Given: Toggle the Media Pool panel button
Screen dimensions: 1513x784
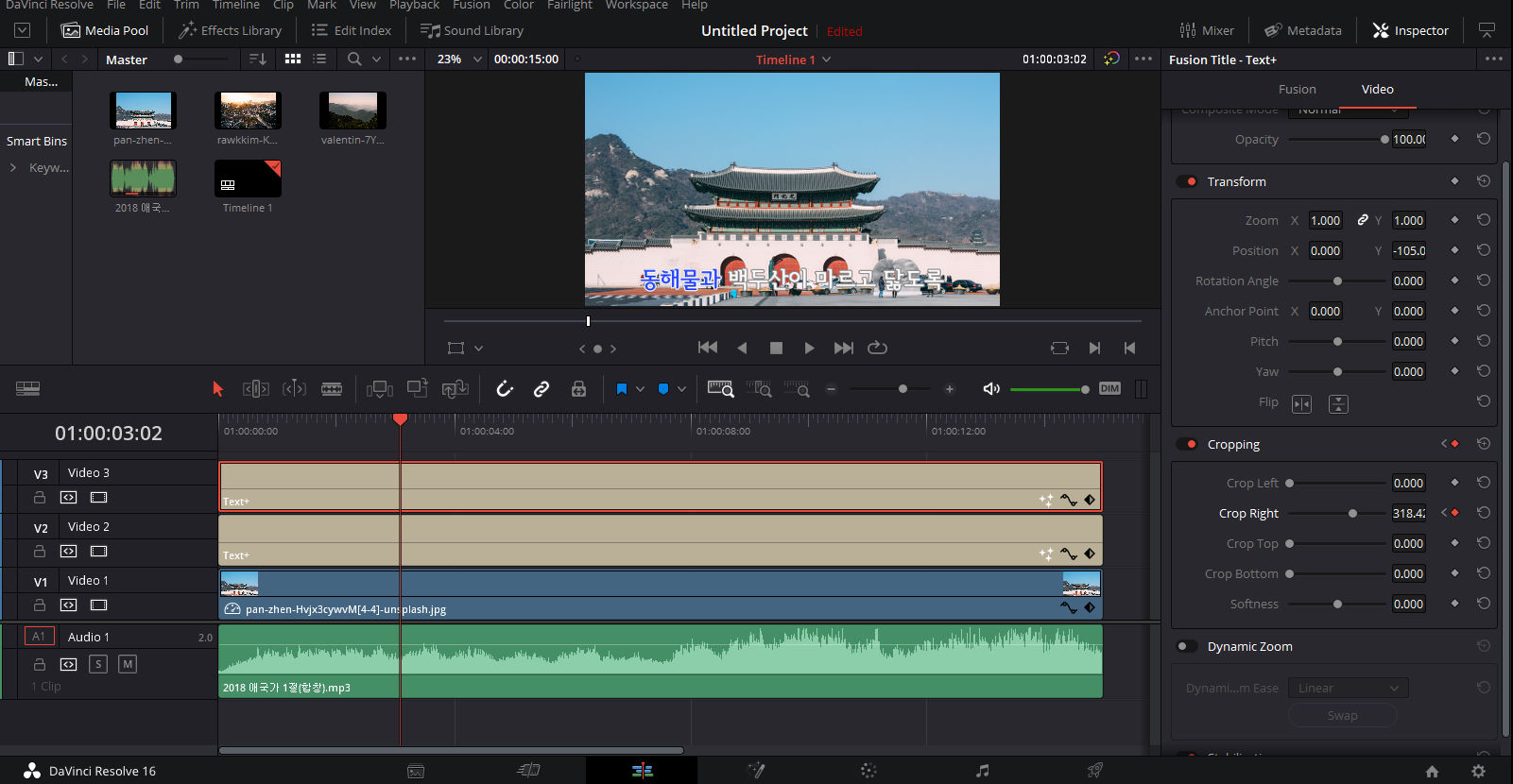Looking at the screenshot, I should pos(105,30).
